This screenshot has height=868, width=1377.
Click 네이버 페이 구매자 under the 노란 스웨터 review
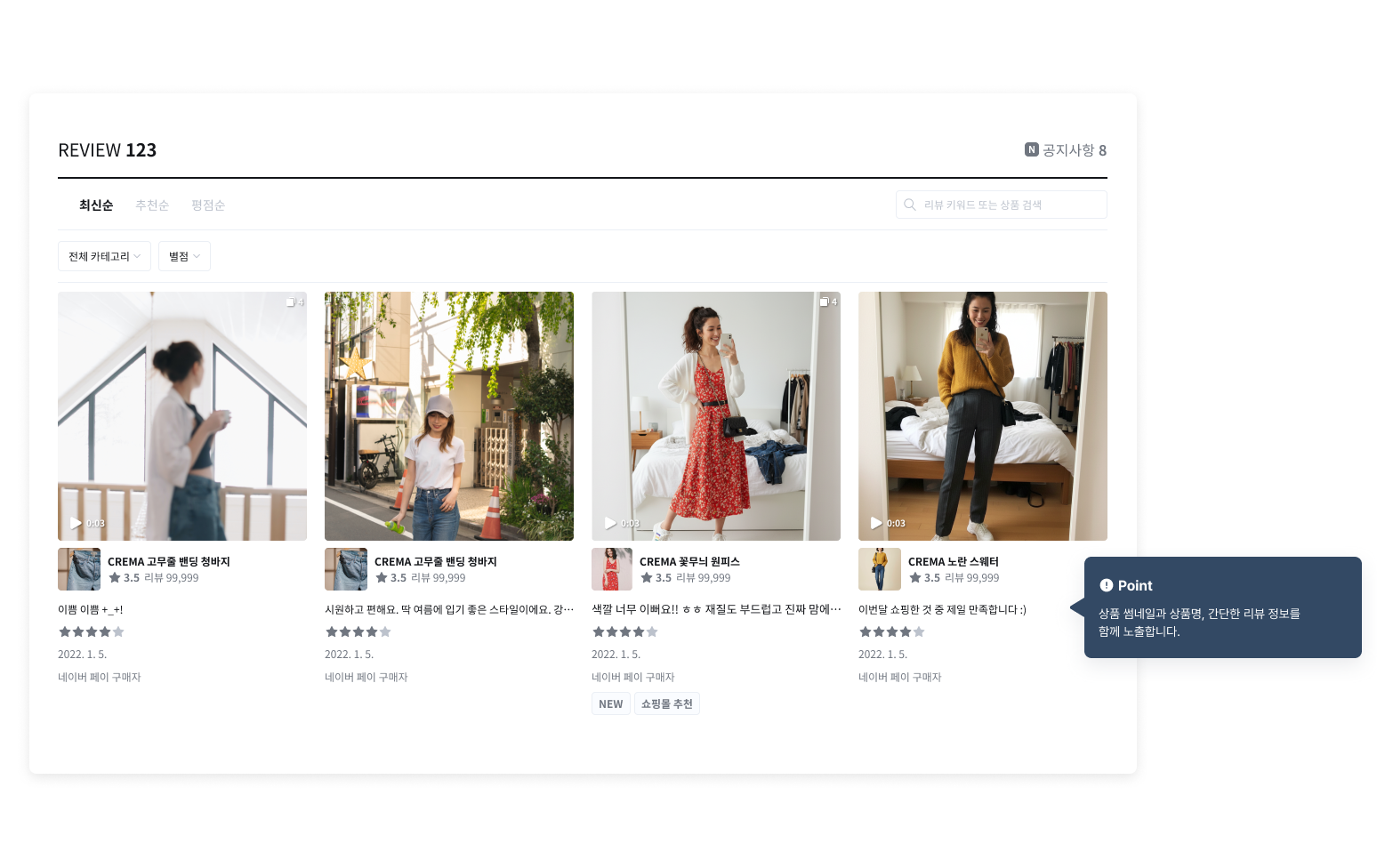[900, 678]
